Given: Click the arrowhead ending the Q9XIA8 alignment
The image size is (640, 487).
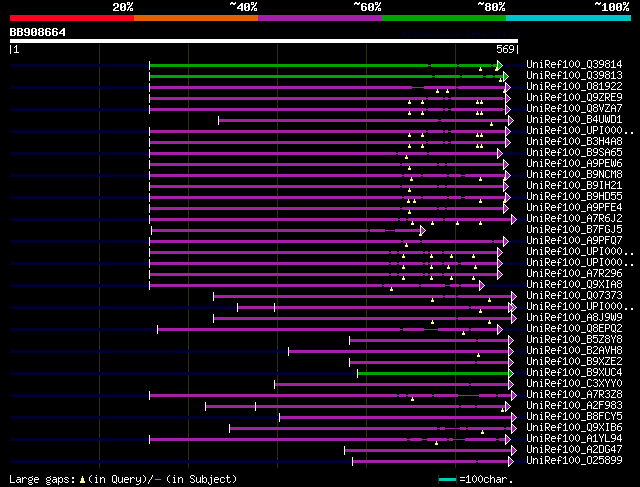Looking at the screenshot, I should [x=482, y=285].
